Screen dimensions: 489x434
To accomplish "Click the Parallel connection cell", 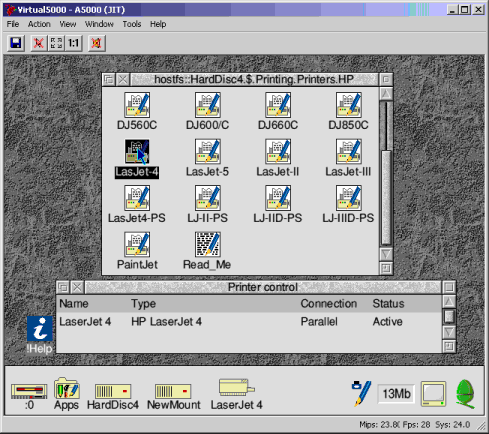I will (x=319, y=322).
